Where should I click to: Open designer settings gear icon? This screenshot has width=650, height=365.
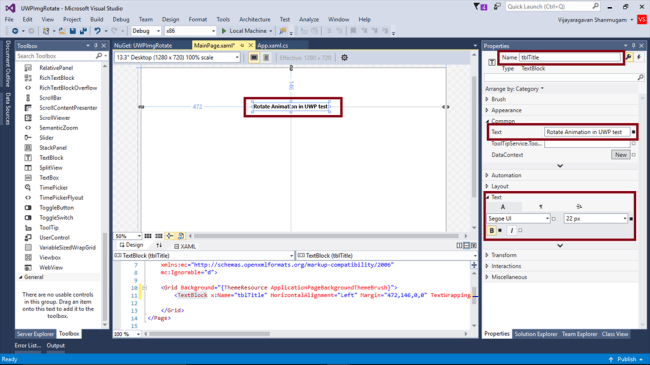344,58
